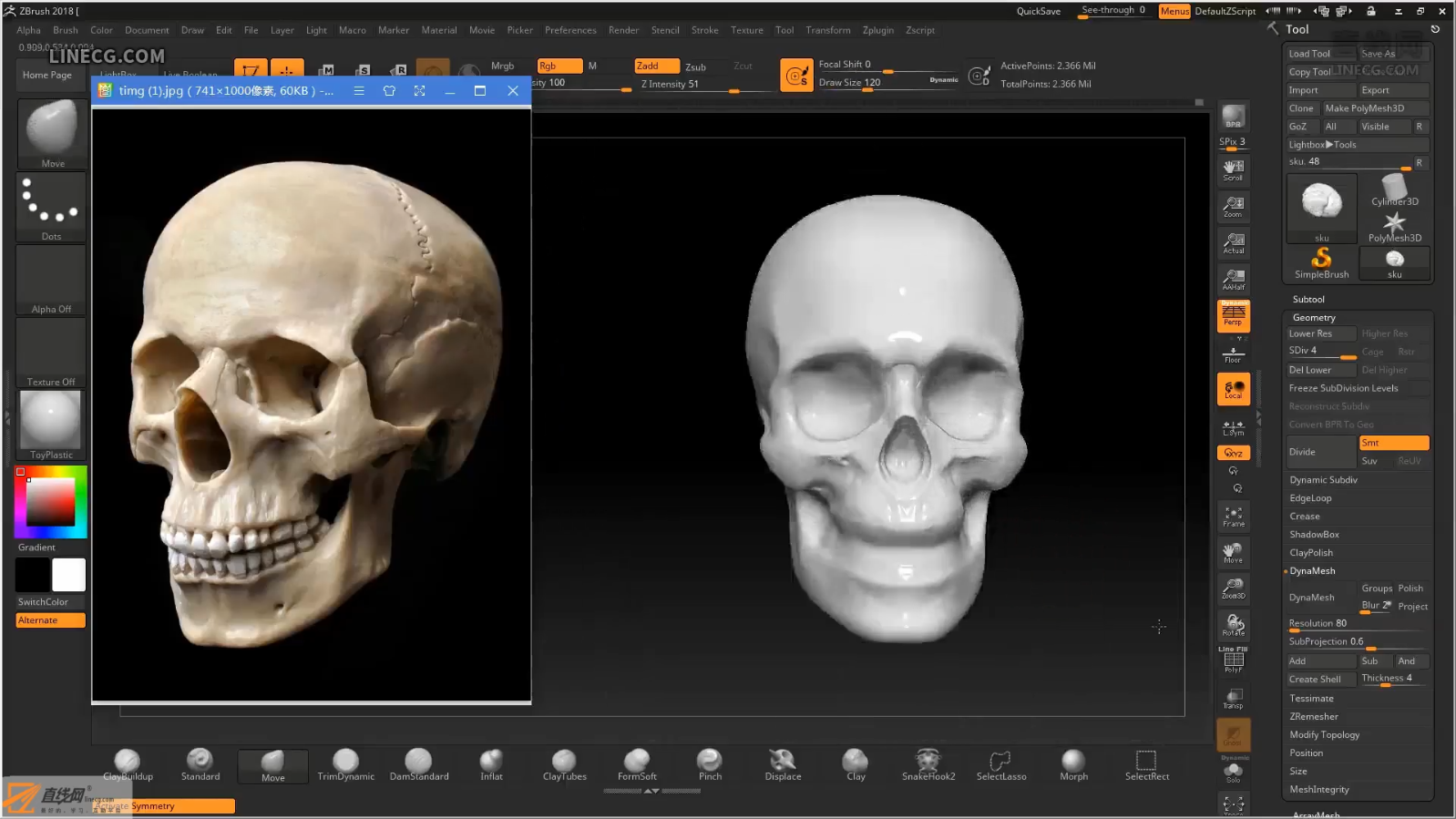Click the Load Tool button
The width and height of the screenshot is (1456, 819).
click(x=1320, y=54)
